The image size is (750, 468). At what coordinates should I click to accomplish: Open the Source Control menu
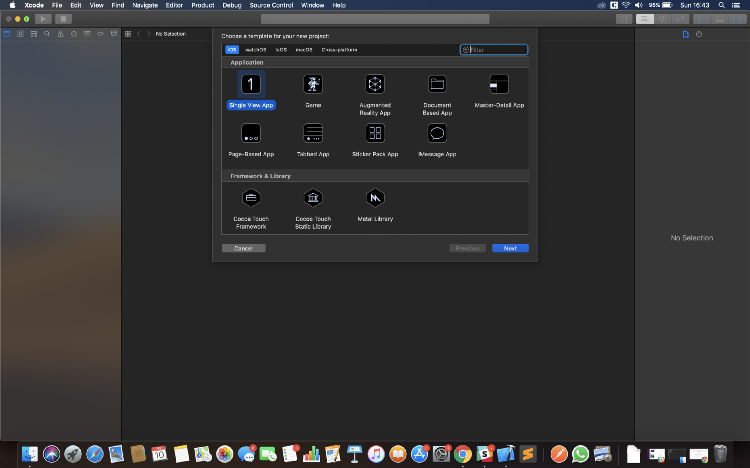click(x=271, y=5)
